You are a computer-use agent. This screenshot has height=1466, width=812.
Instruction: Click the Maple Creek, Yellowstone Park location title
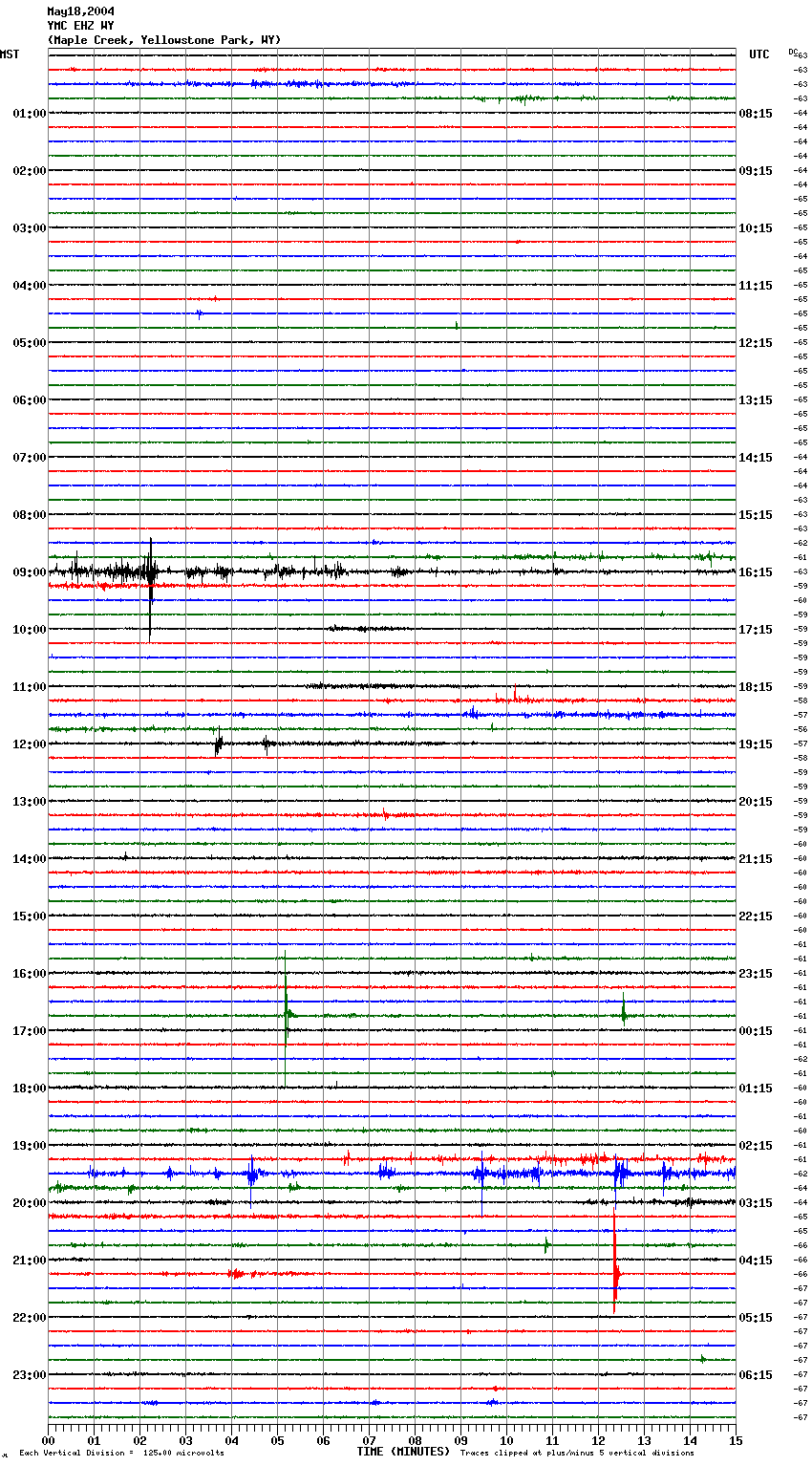(164, 40)
